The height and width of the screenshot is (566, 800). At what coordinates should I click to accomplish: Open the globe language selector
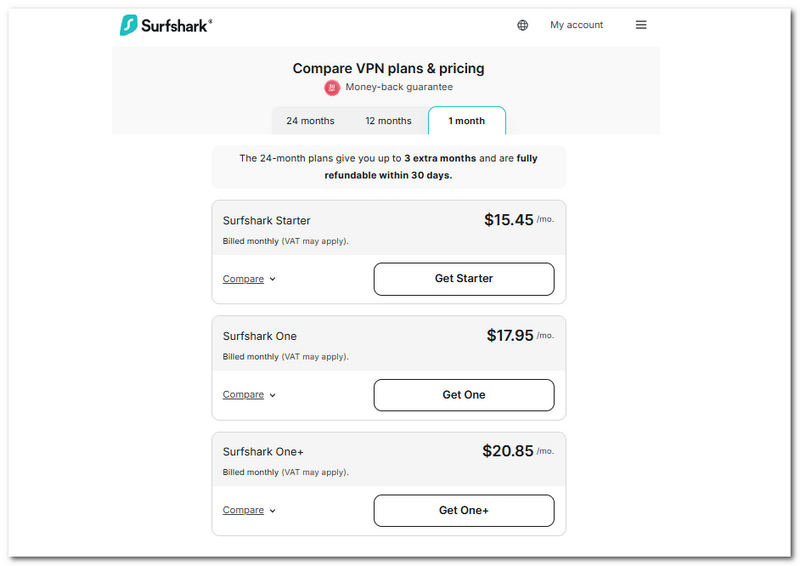click(522, 25)
